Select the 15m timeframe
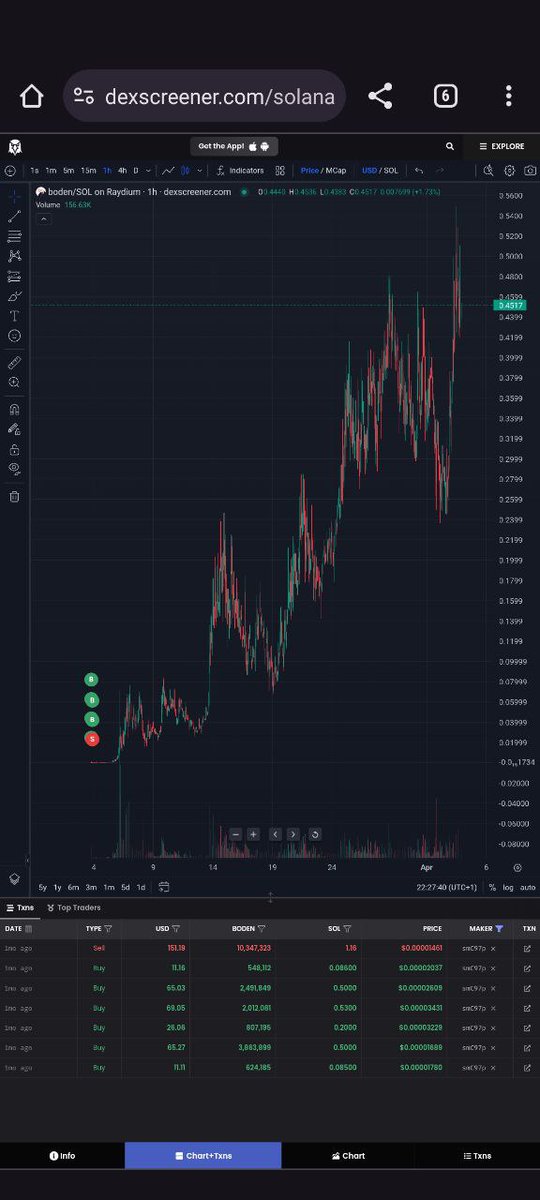This screenshot has height=1200, width=540. (x=88, y=171)
